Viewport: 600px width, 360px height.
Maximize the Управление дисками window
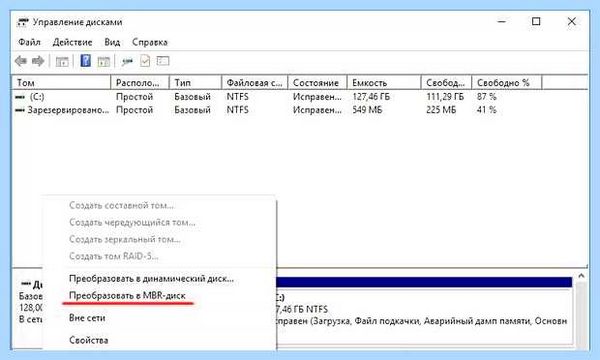tap(536, 21)
